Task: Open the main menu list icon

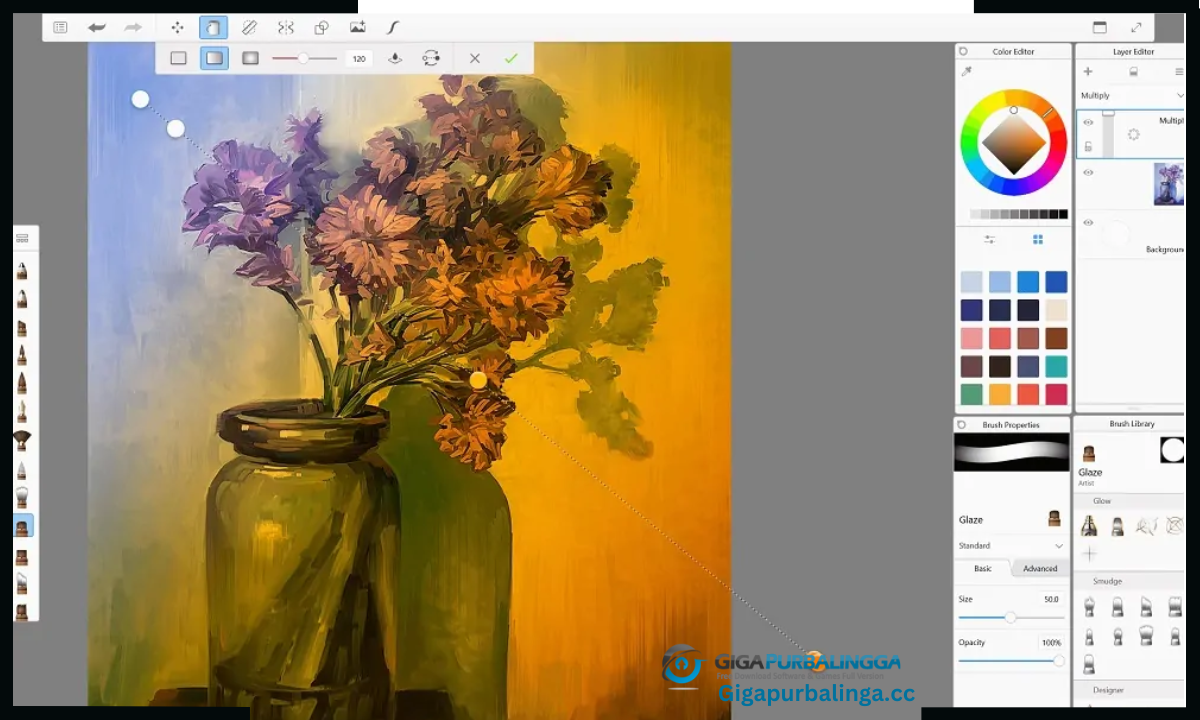Action: pyautogui.click(x=61, y=28)
